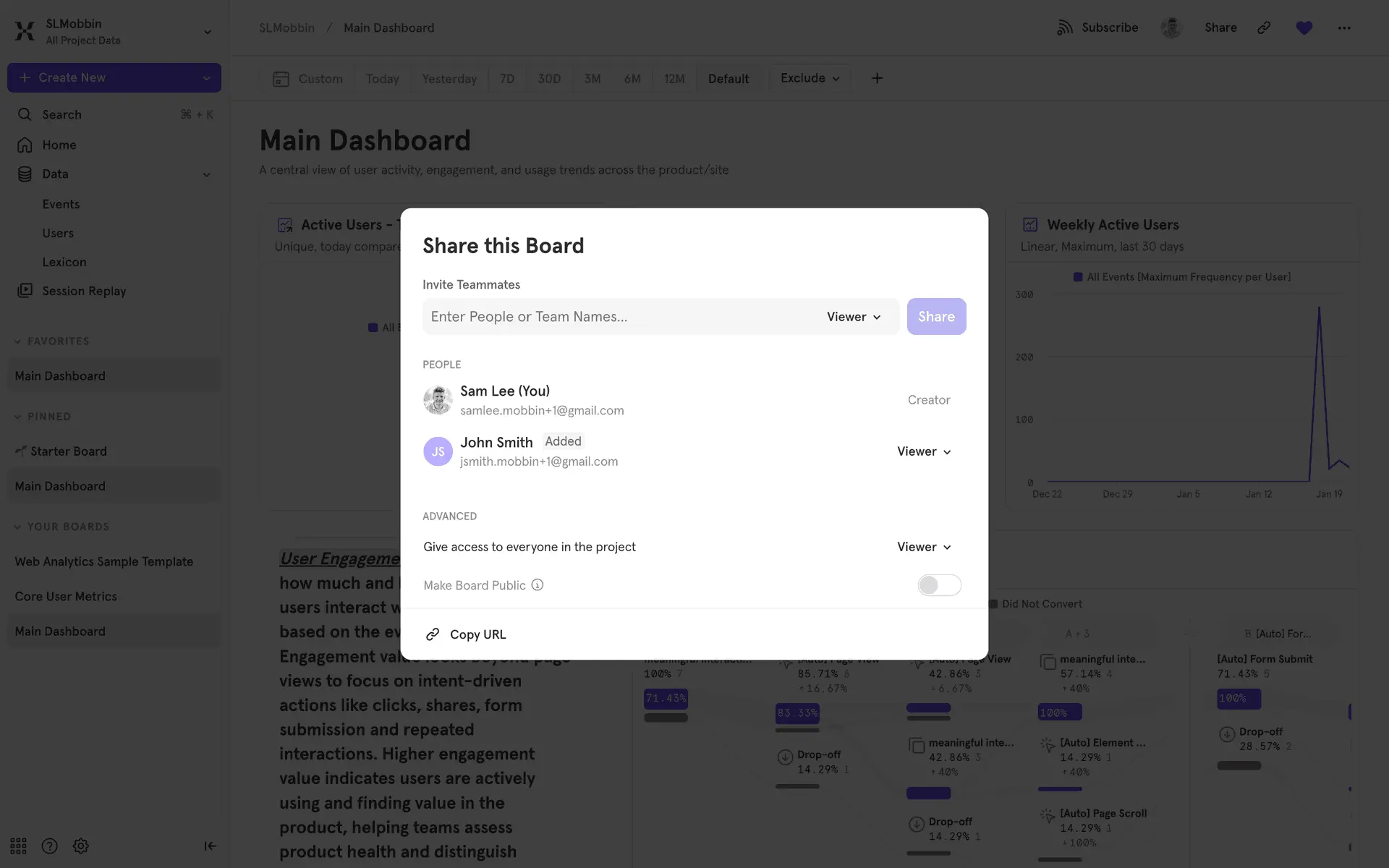Click the Enter People or Team Names field
1389x868 pixels.
tap(615, 317)
